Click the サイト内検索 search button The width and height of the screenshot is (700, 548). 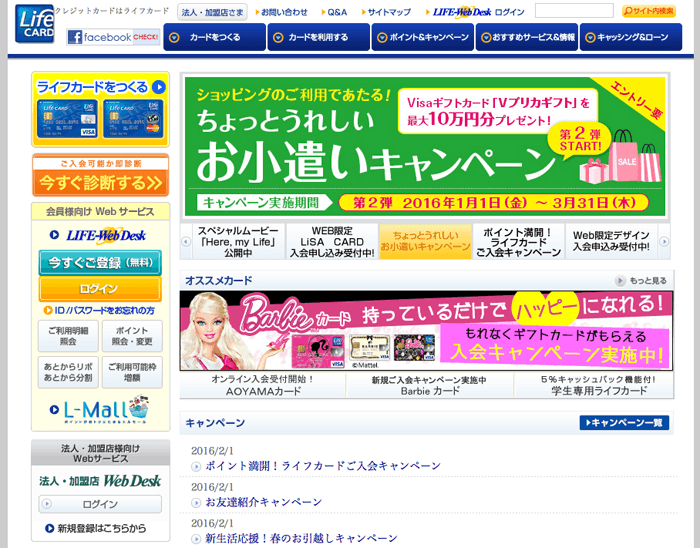[x=649, y=11]
